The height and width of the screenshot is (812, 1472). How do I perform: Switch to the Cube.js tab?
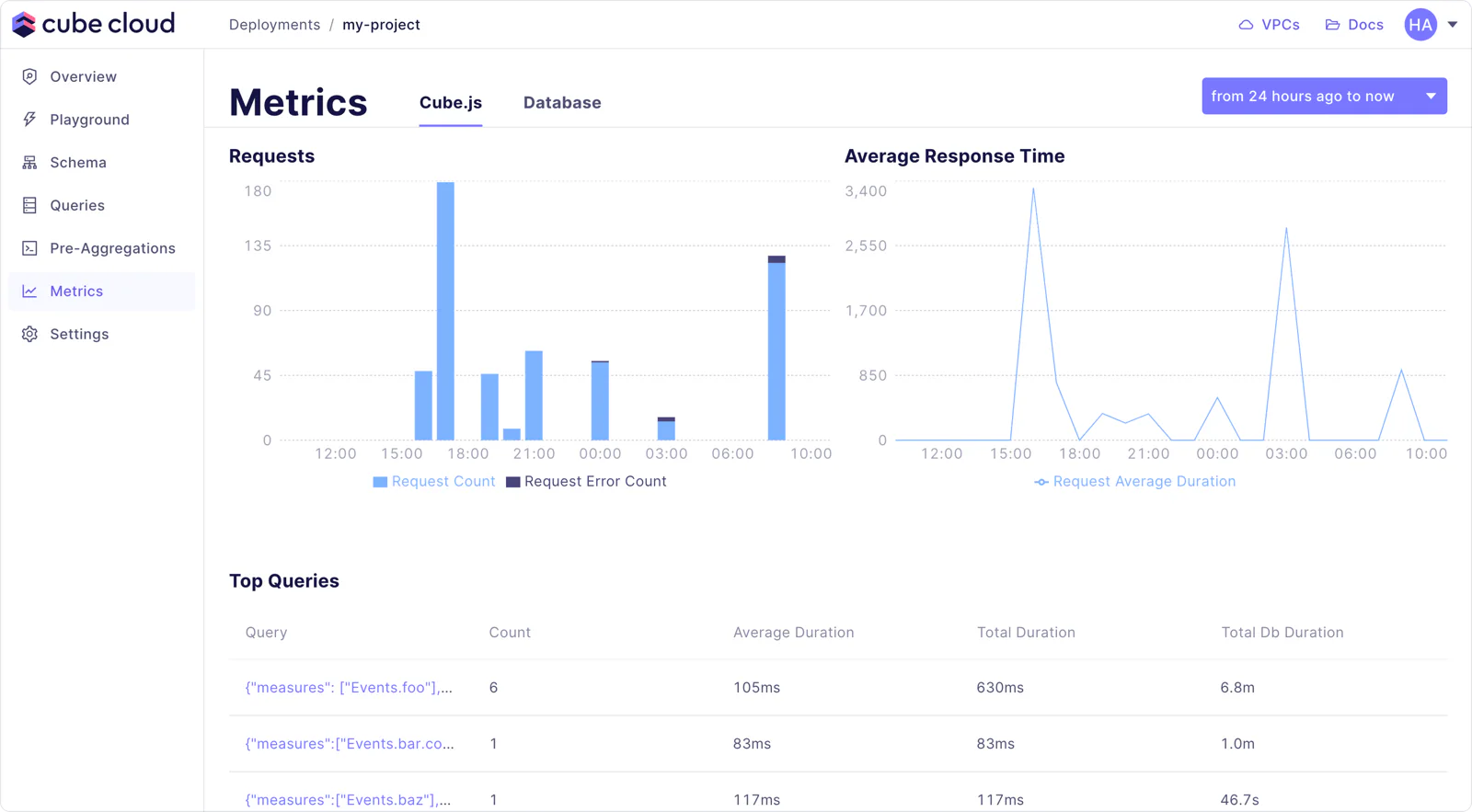tap(451, 103)
